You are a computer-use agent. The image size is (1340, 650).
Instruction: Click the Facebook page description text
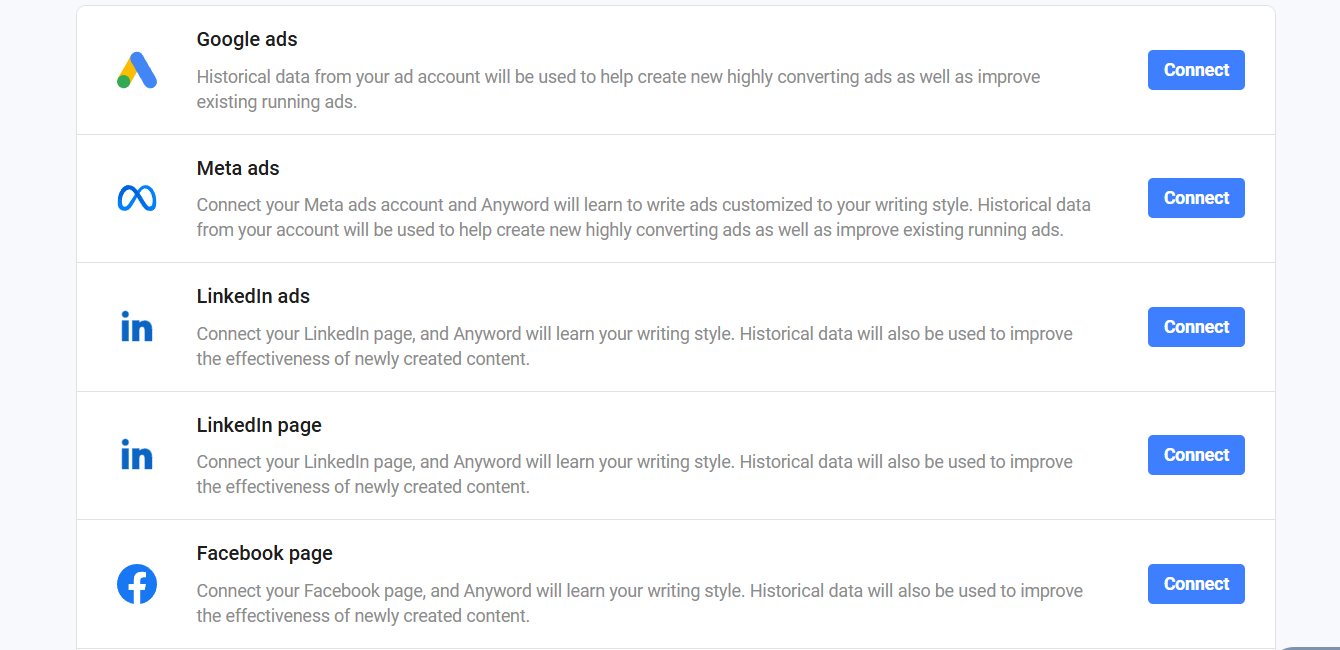pyautogui.click(x=640, y=603)
